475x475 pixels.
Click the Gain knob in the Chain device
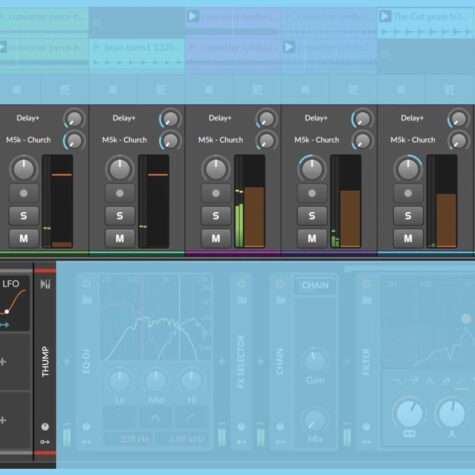pos(314,361)
